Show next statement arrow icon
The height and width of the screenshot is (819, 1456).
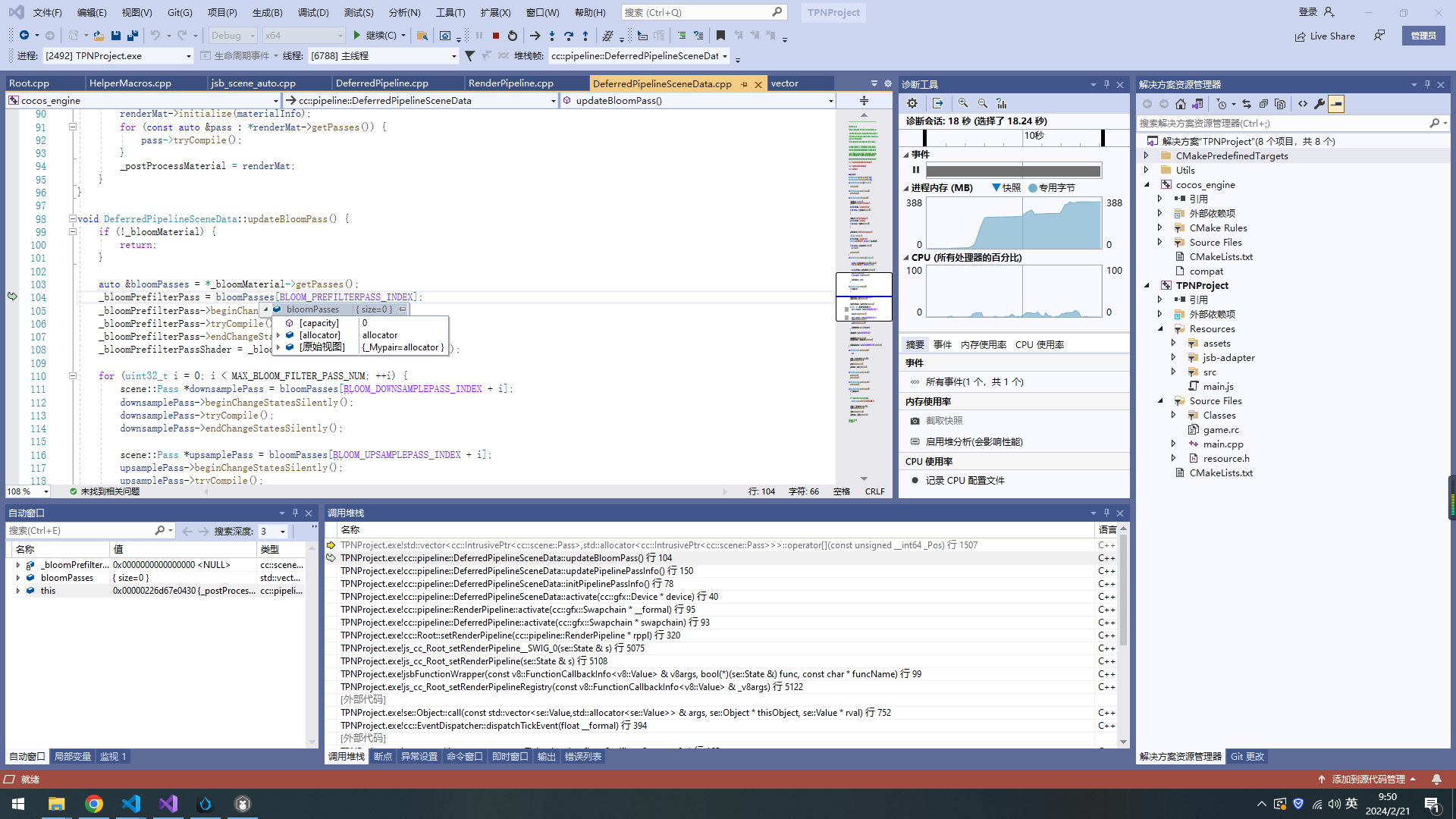point(535,36)
